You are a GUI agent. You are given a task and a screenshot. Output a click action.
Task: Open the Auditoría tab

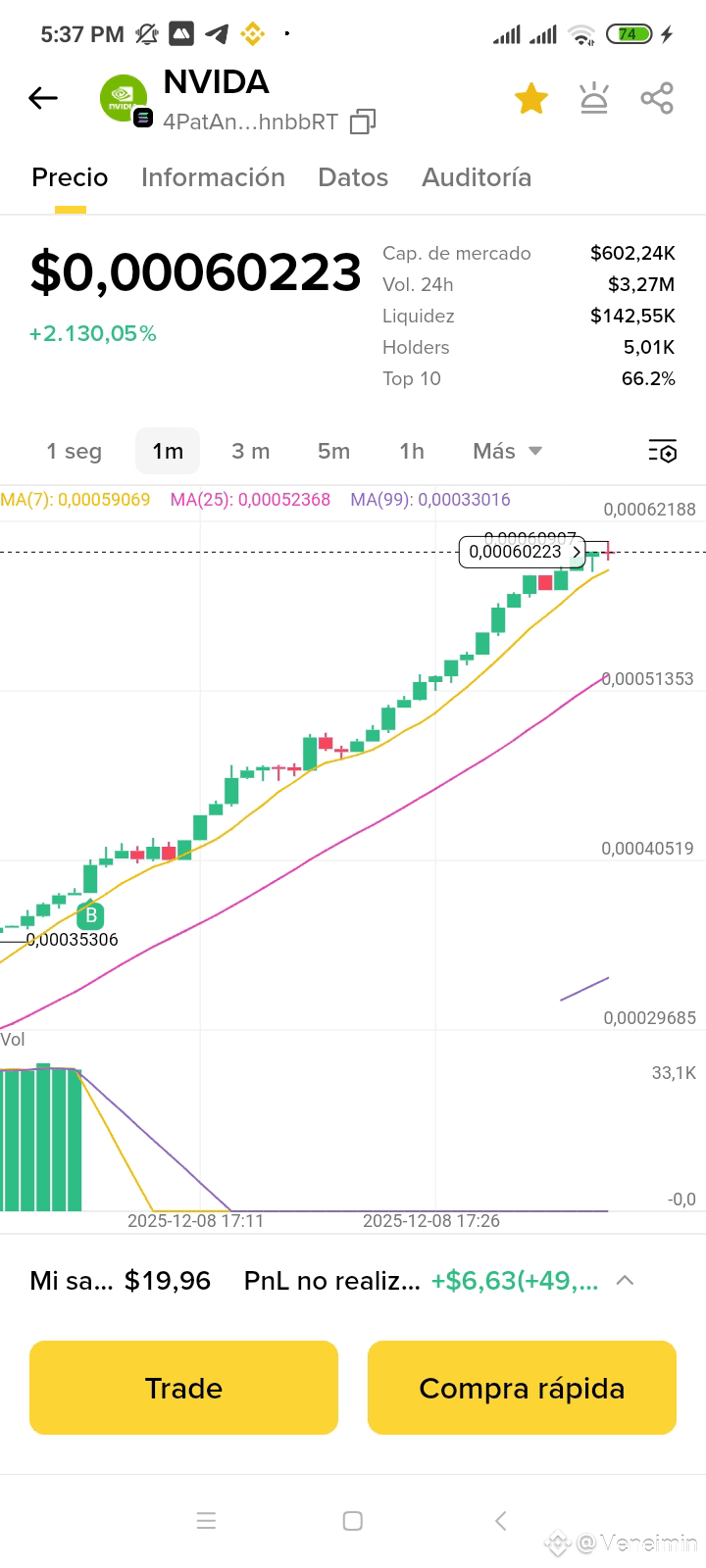[477, 177]
